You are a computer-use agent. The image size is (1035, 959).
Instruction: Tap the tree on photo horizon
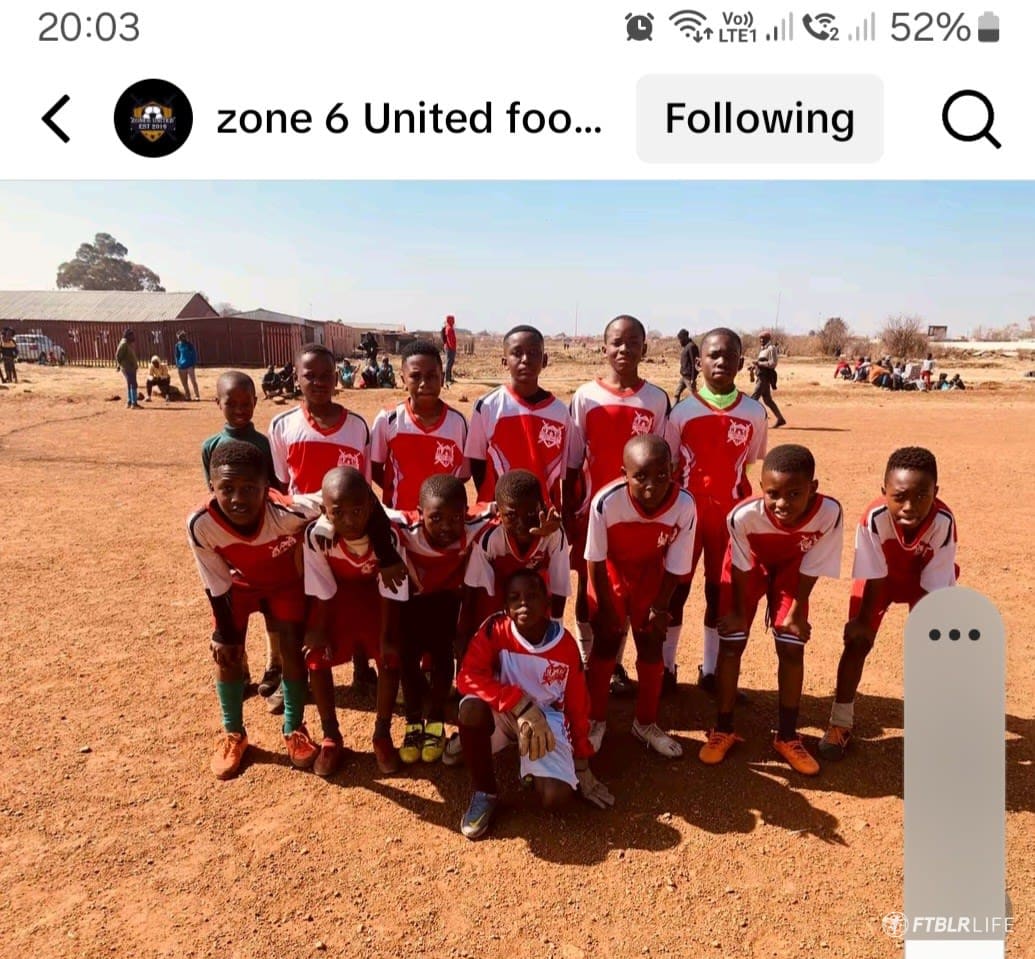click(x=109, y=262)
